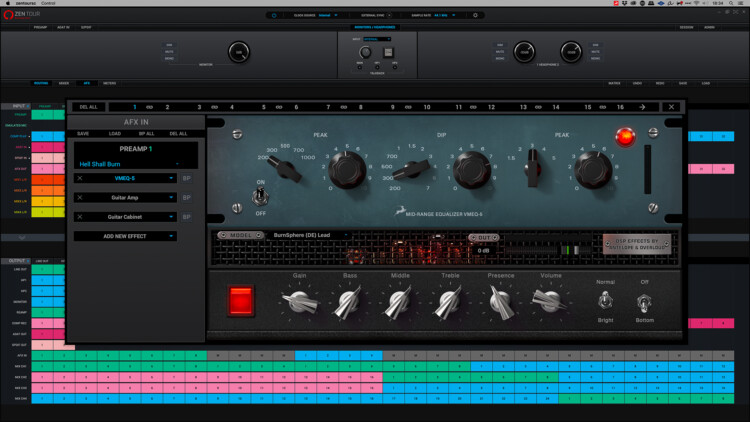Adjust the amp Presence knob
This screenshot has width=750, height=422.
501,302
